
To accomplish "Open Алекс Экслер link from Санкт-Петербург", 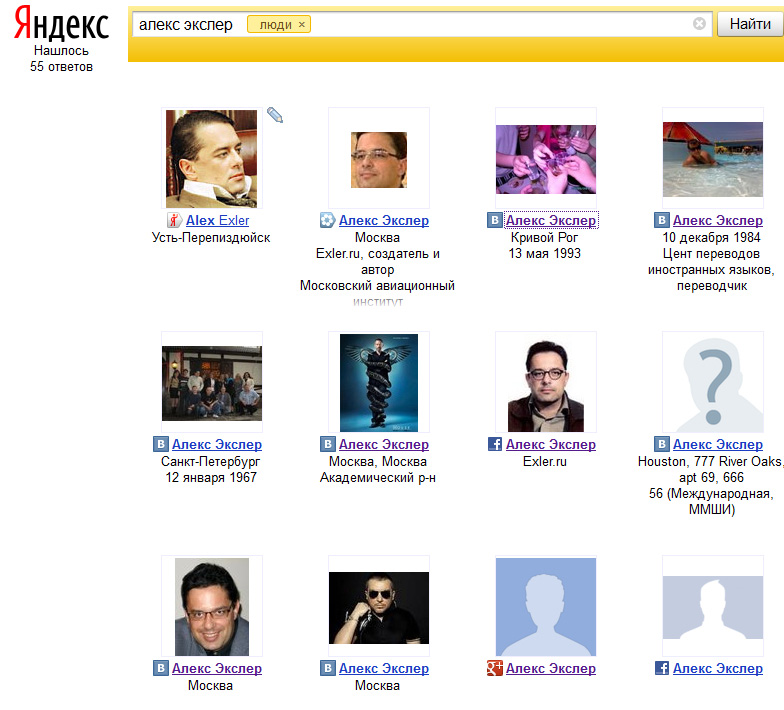I will (217, 445).
